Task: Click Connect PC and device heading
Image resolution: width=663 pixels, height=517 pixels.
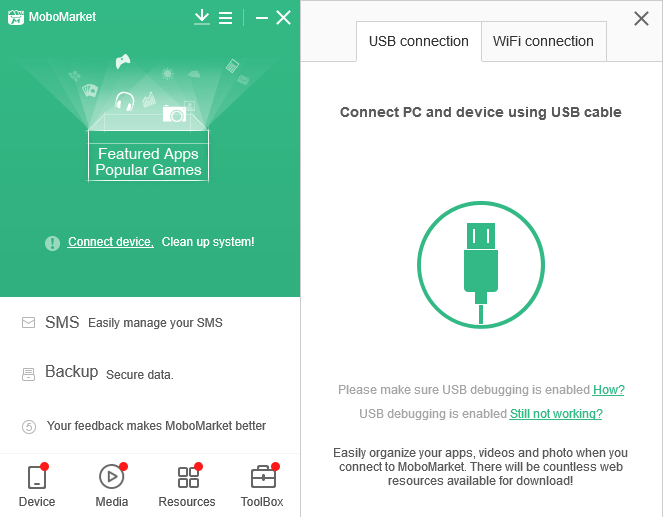Action: coord(481,112)
